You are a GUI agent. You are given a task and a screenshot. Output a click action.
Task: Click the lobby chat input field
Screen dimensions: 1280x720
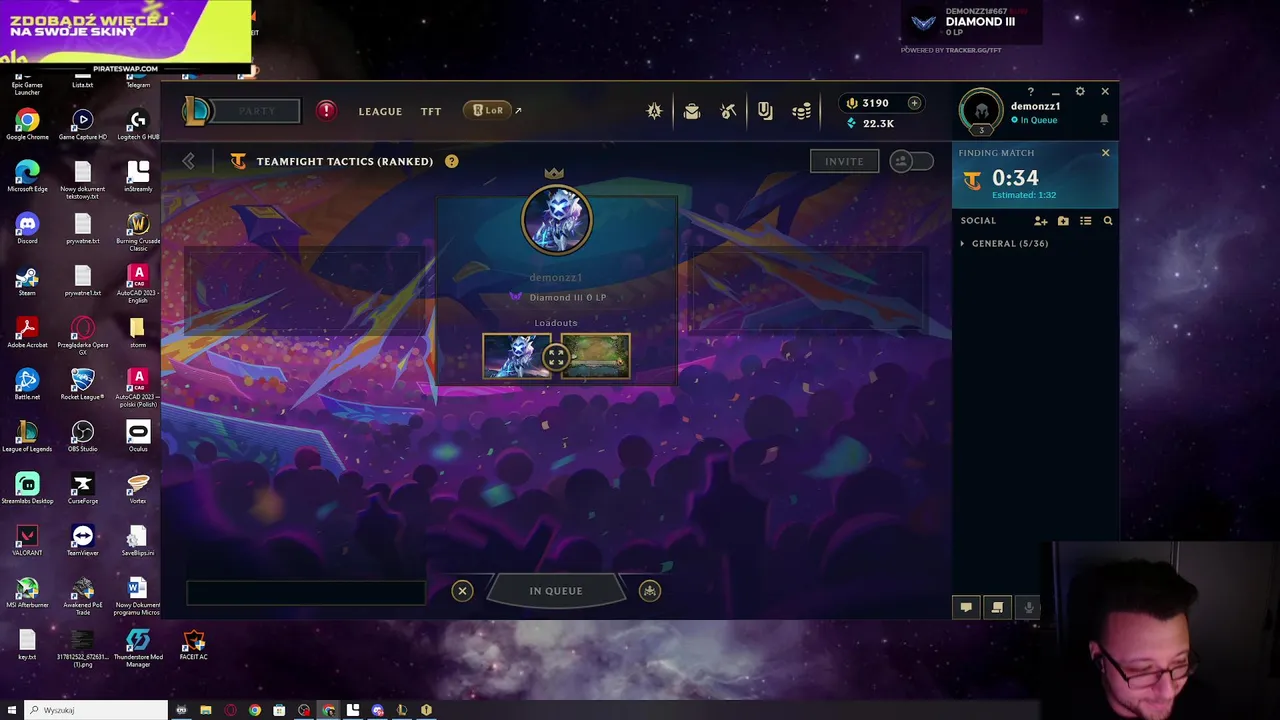pos(305,593)
